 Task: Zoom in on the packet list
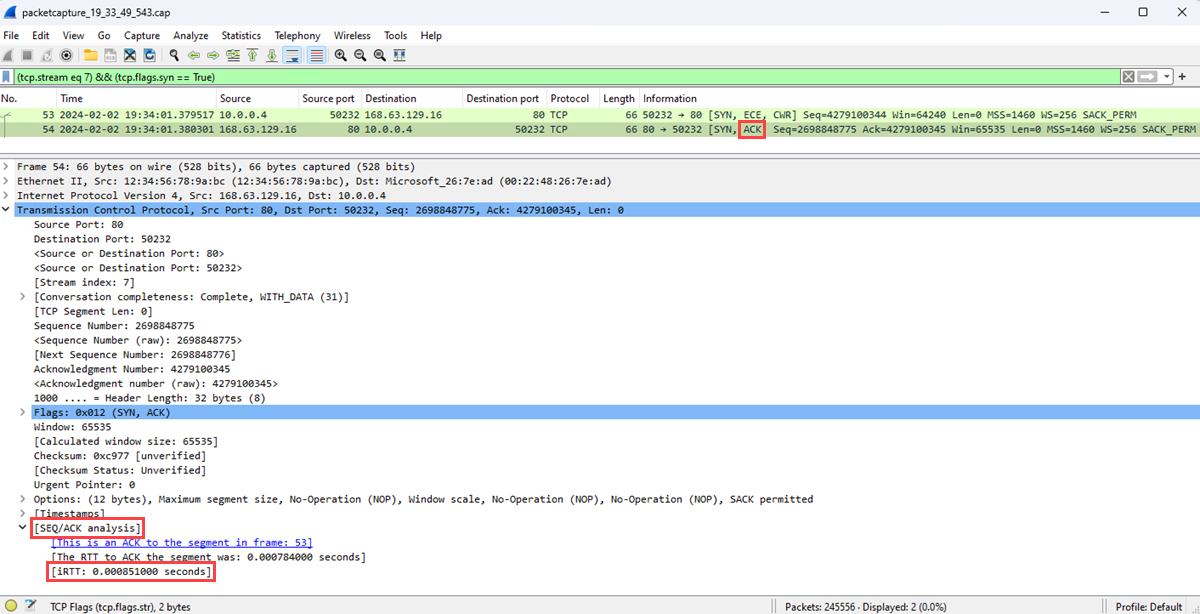click(x=341, y=55)
